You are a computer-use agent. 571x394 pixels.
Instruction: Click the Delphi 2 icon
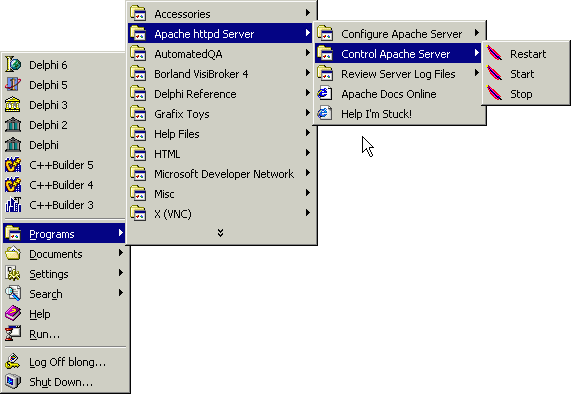click(x=13, y=125)
